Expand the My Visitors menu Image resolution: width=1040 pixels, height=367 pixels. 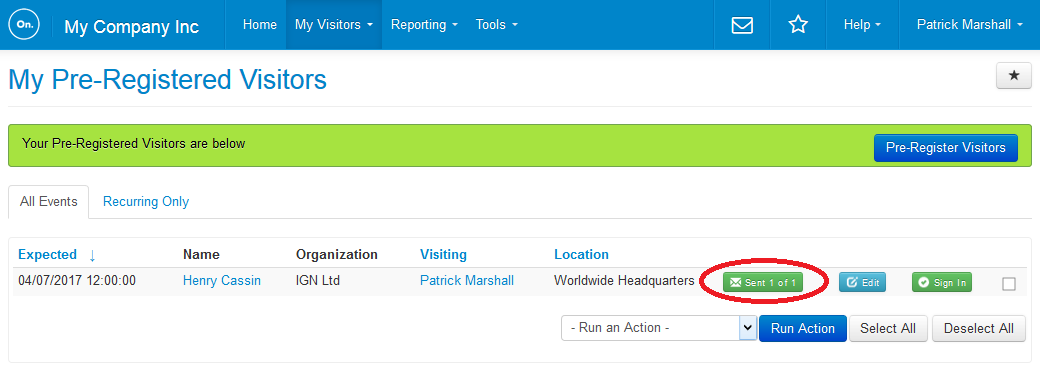[x=334, y=25]
